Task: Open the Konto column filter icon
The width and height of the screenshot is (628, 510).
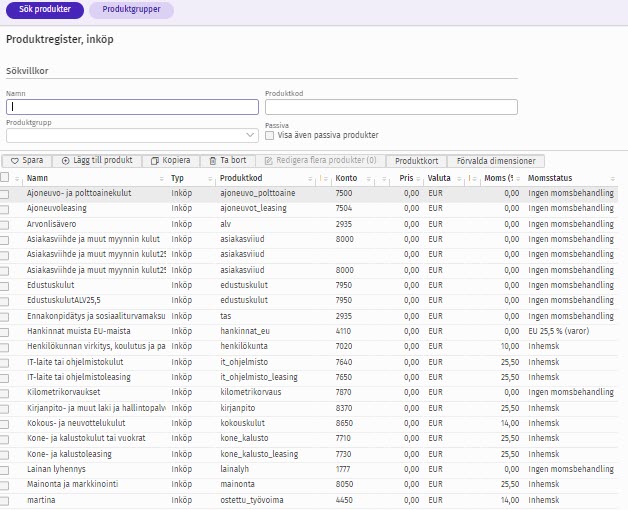Action: pos(369,179)
